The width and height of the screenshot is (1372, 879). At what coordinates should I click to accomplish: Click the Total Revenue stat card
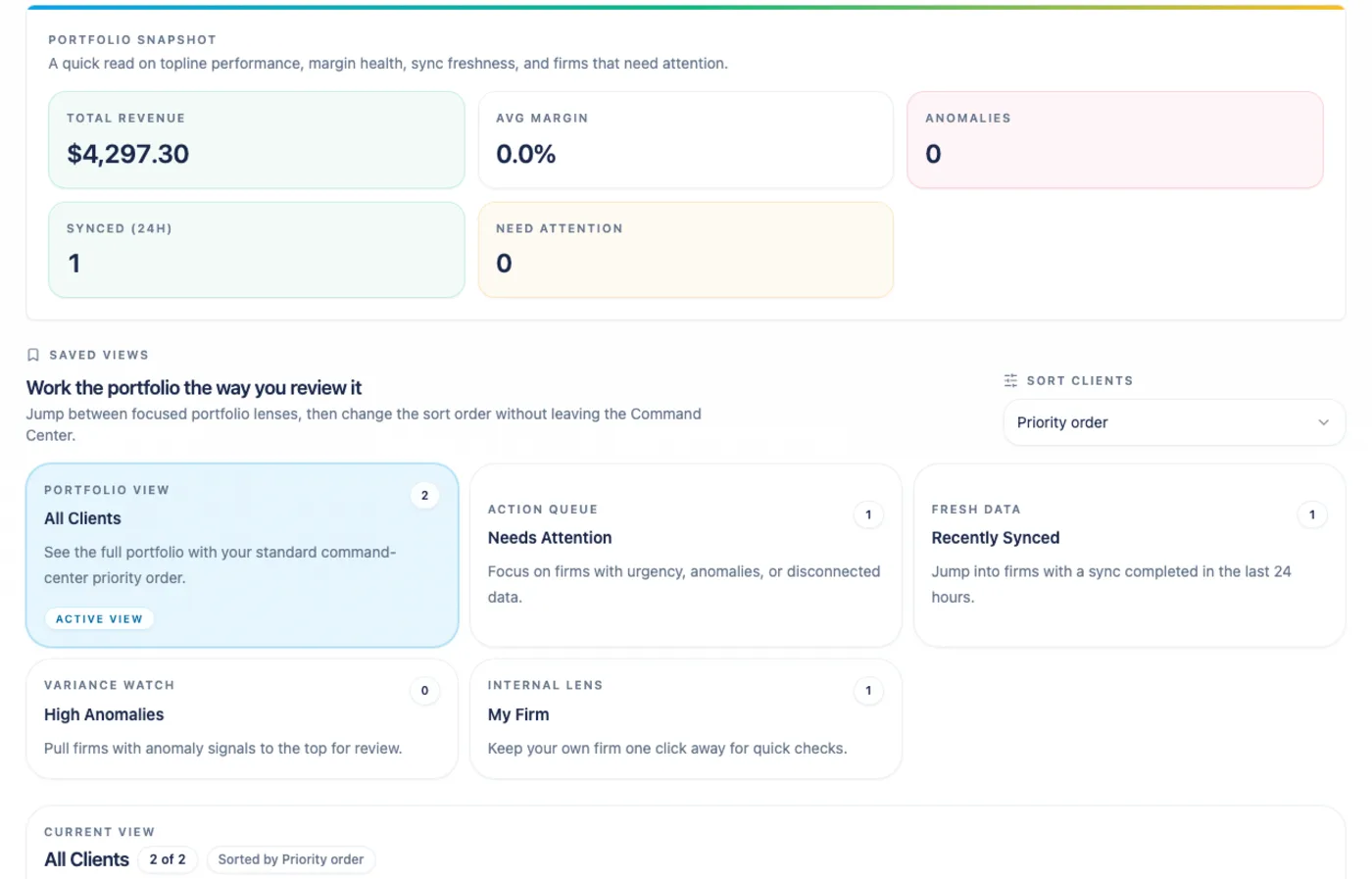click(x=256, y=140)
